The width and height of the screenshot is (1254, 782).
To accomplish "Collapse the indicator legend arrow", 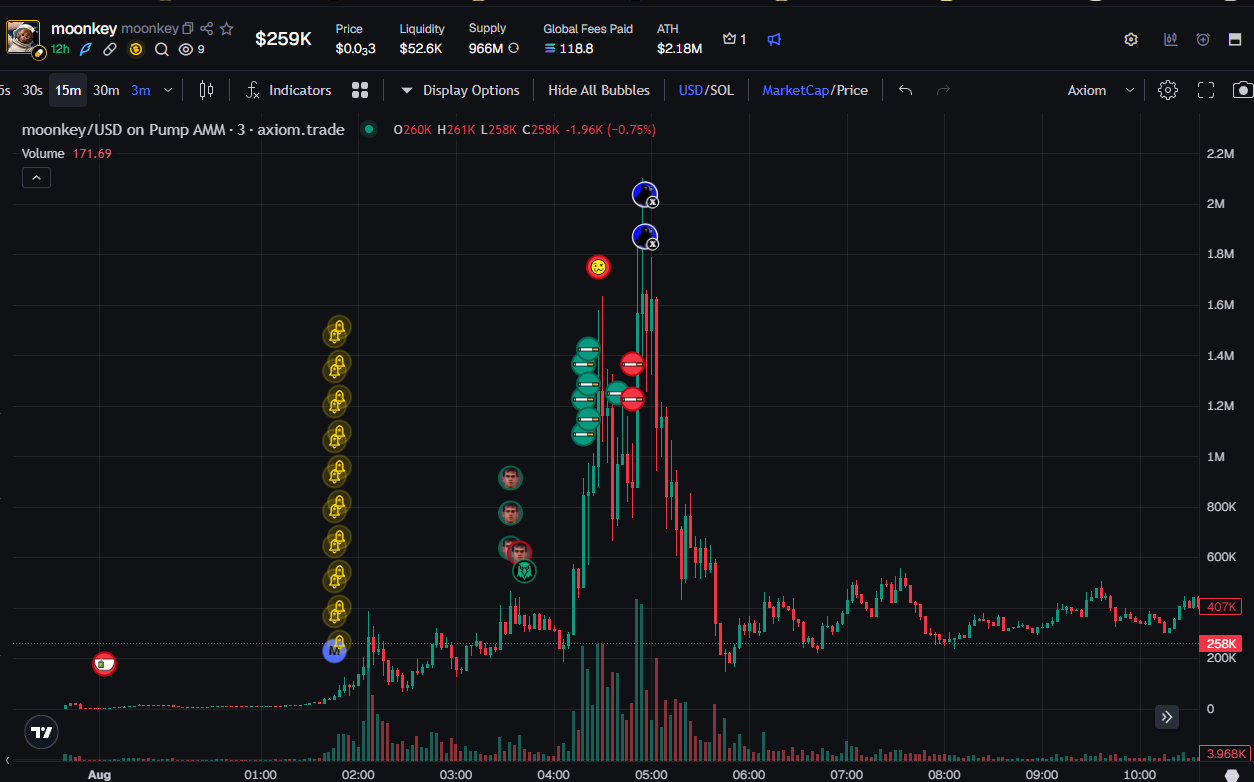I will [x=36, y=178].
